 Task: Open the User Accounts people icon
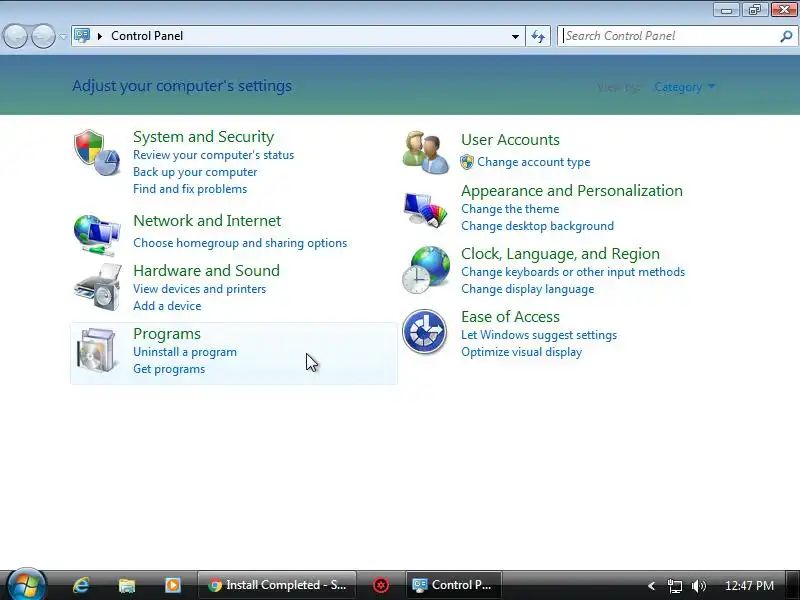point(426,153)
